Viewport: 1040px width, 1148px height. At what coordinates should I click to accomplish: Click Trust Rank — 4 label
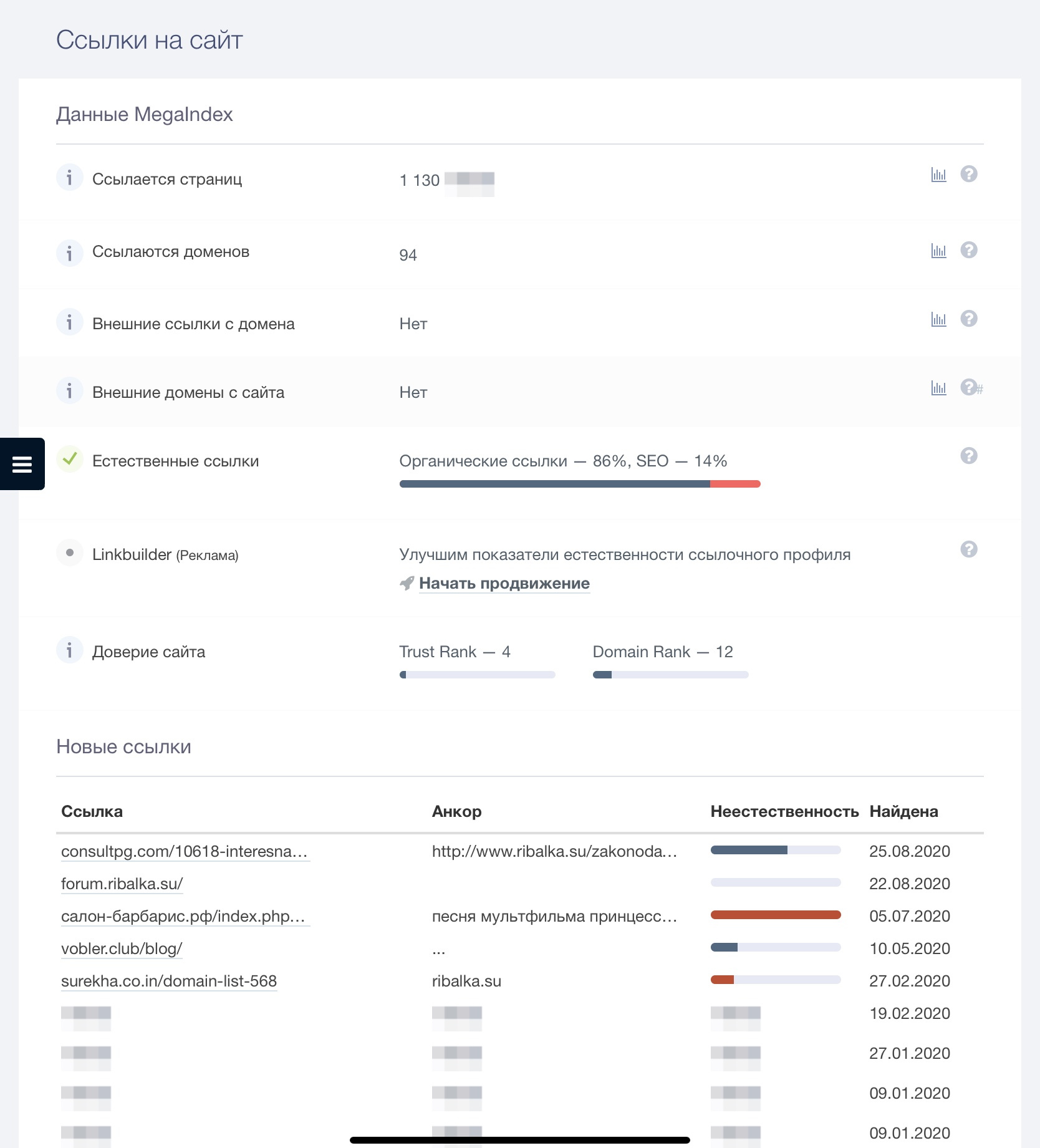click(x=455, y=652)
